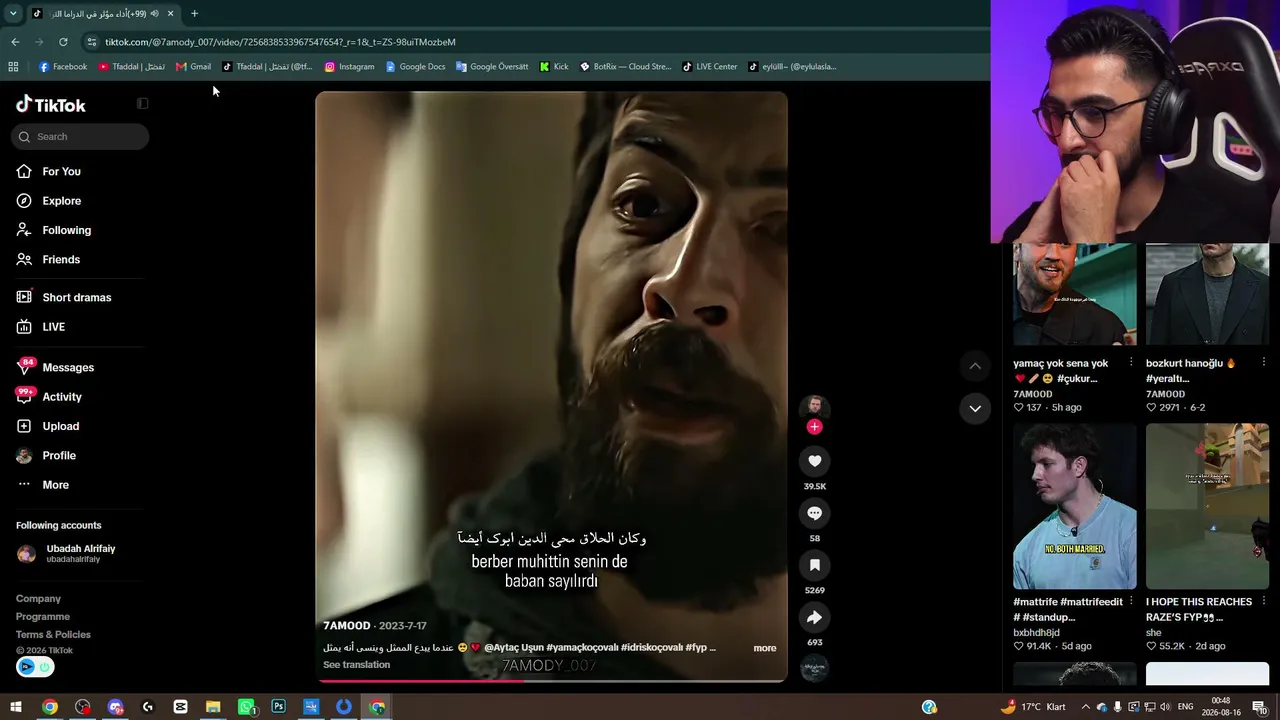This screenshot has height=720, width=1280.
Task: Expand the video caption with "more"
Action: (765, 648)
